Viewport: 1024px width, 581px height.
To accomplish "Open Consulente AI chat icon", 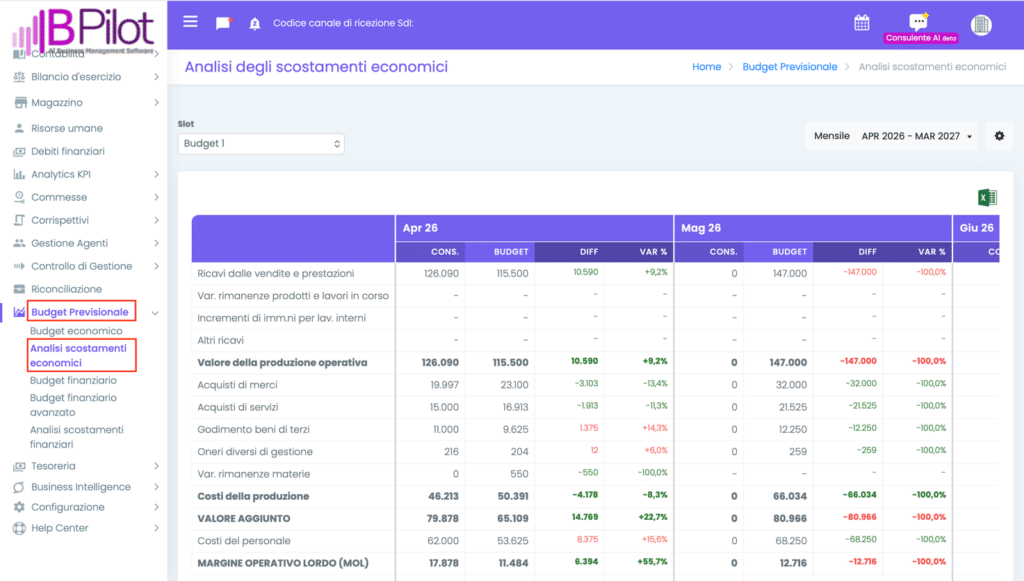I will tap(919, 22).
